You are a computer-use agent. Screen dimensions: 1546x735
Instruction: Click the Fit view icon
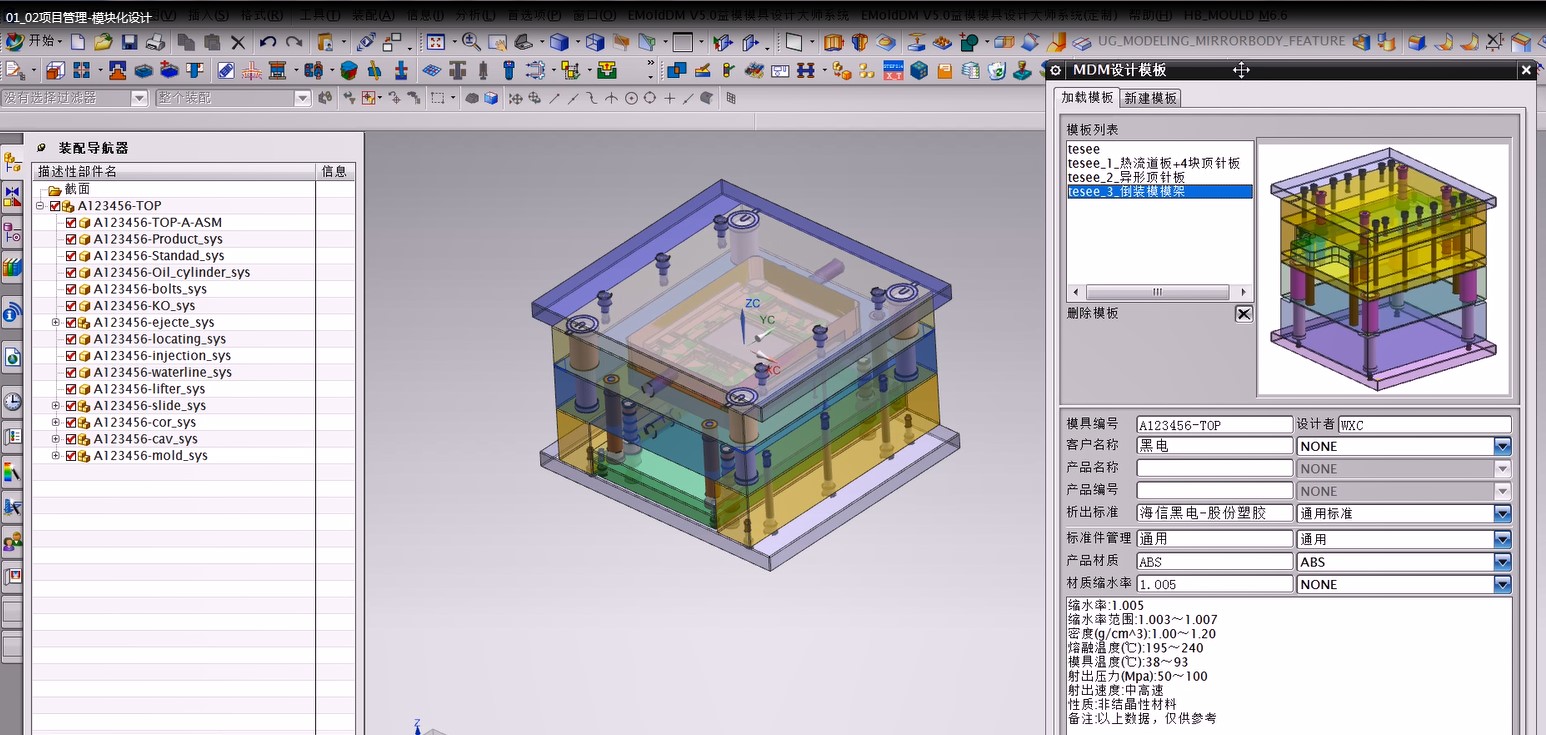click(x=435, y=42)
